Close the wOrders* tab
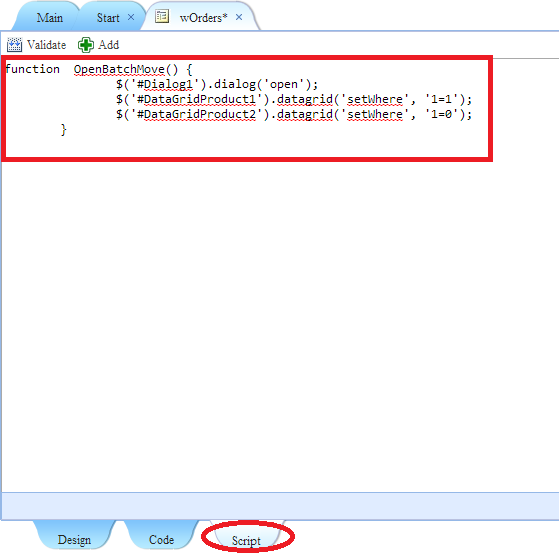559x553 pixels. coord(239,17)
